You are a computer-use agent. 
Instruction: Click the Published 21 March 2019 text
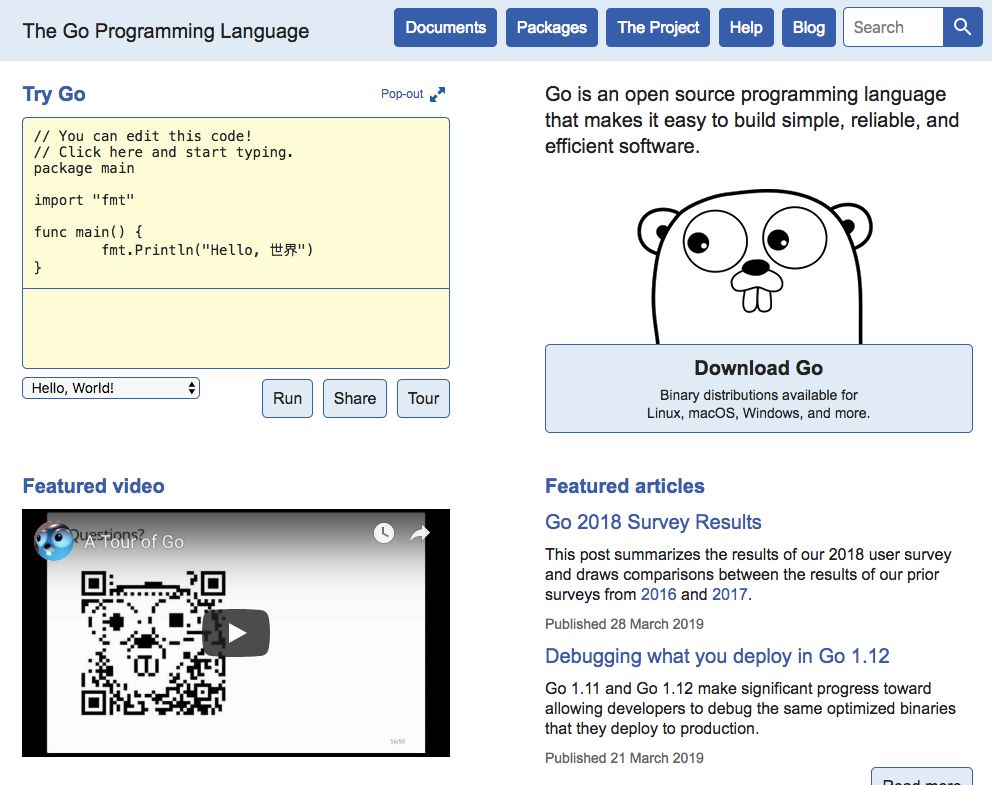click(624, 758)
